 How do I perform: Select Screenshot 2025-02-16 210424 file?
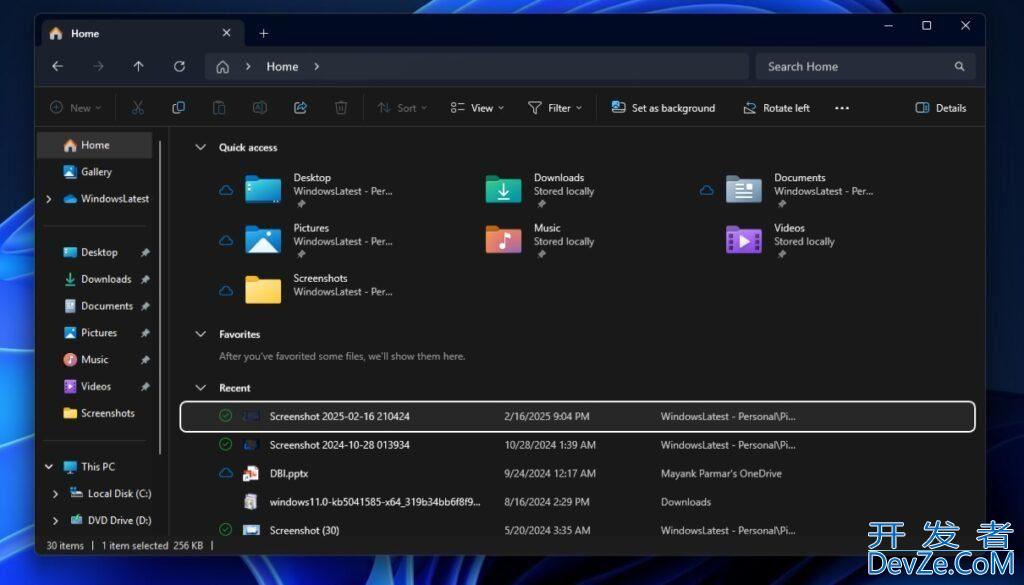click(x=577, y=416)
